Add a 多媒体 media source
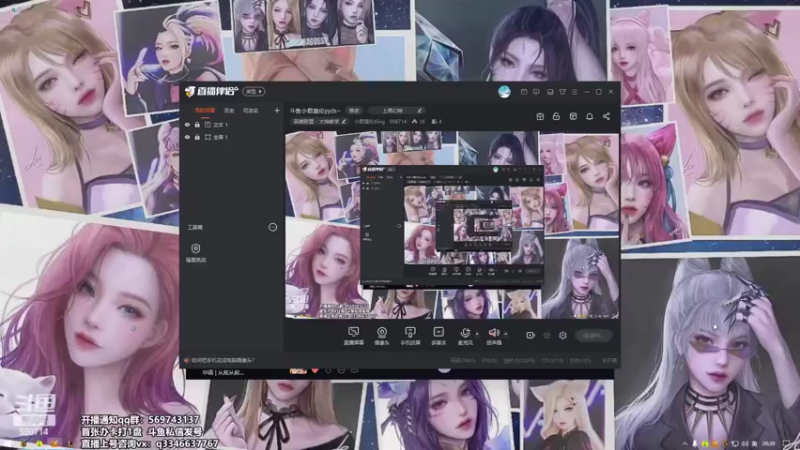 click(x=438, y=336)
